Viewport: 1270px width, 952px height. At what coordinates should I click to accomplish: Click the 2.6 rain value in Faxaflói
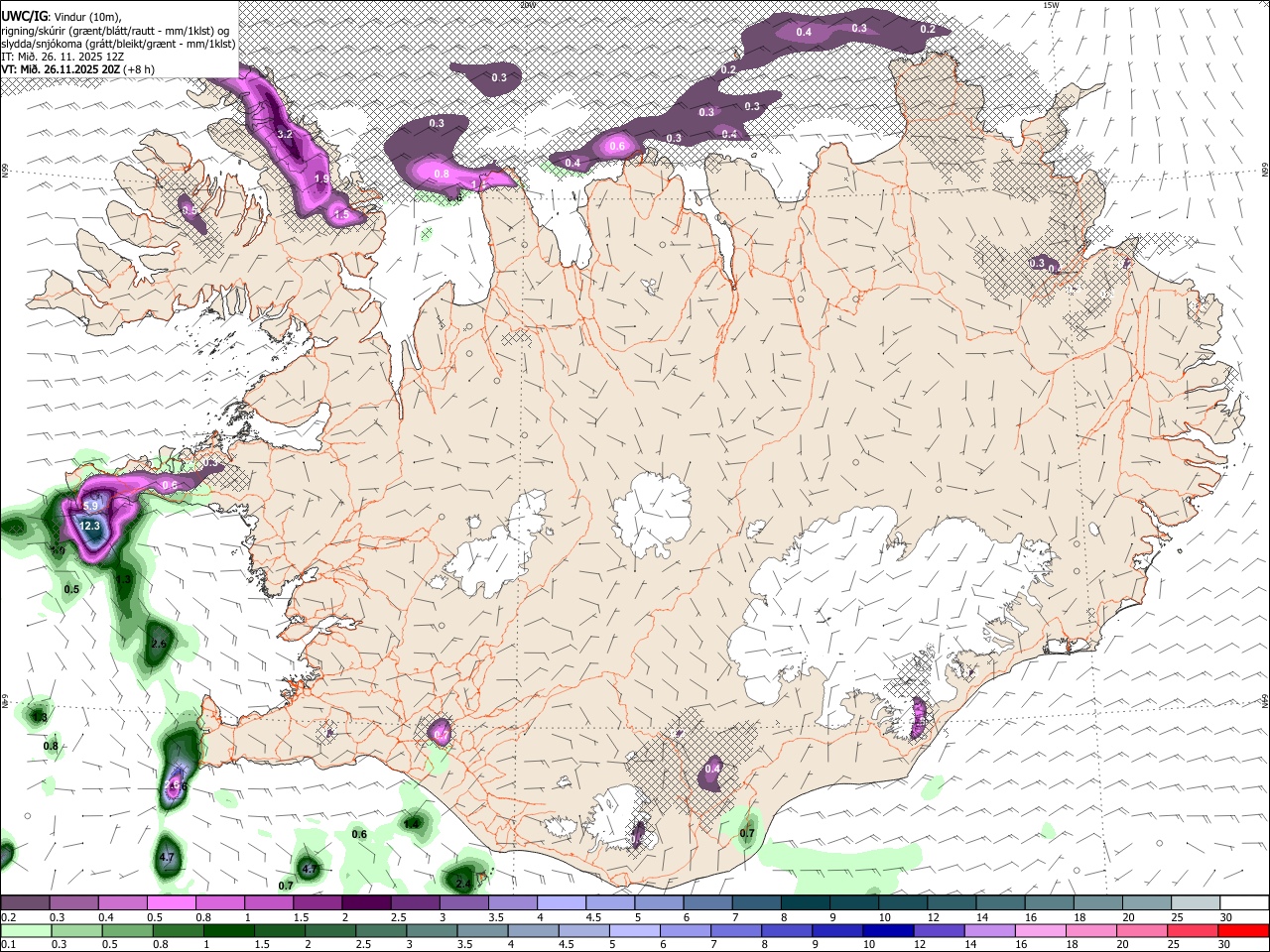(x=159, y=644)
